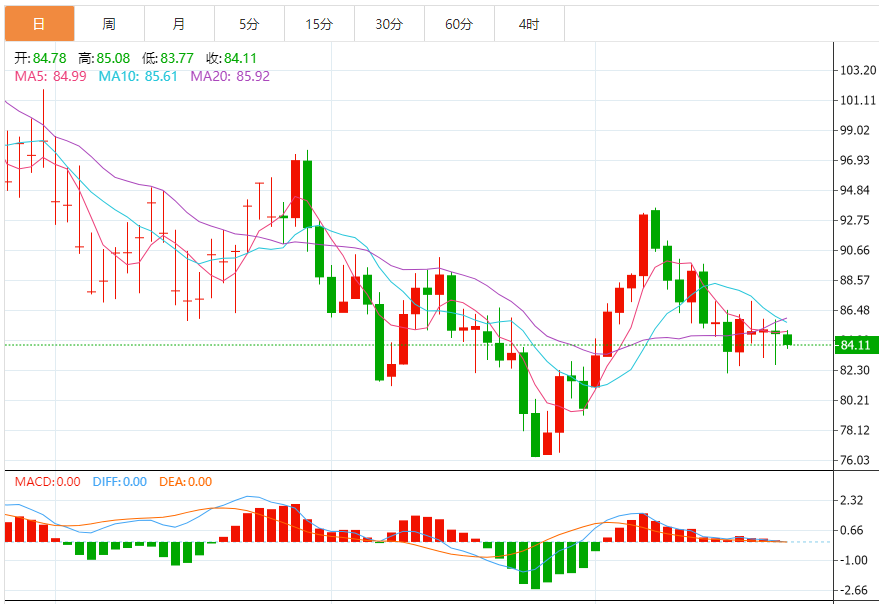Click the MA5: 84.99 legend
Viewport: 879px width, 604px height.
(50, 76)
